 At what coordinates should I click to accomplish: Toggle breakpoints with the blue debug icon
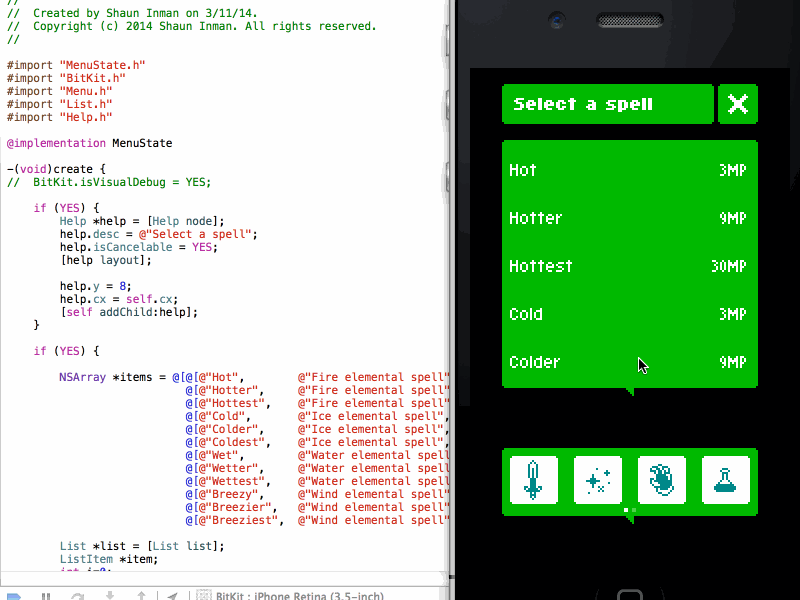click(x=14, y=596)
